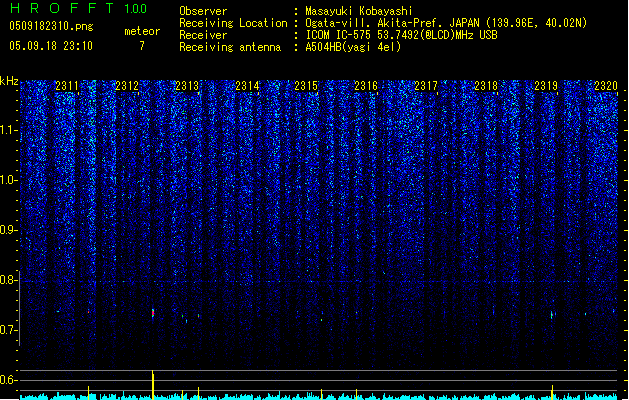Image resolution: width=629 pixels, height=400 pixels.
Task: Click the Ogata-vill. Akita-Pref. JAPAN receiving location
Action: (x=446, y=23)
